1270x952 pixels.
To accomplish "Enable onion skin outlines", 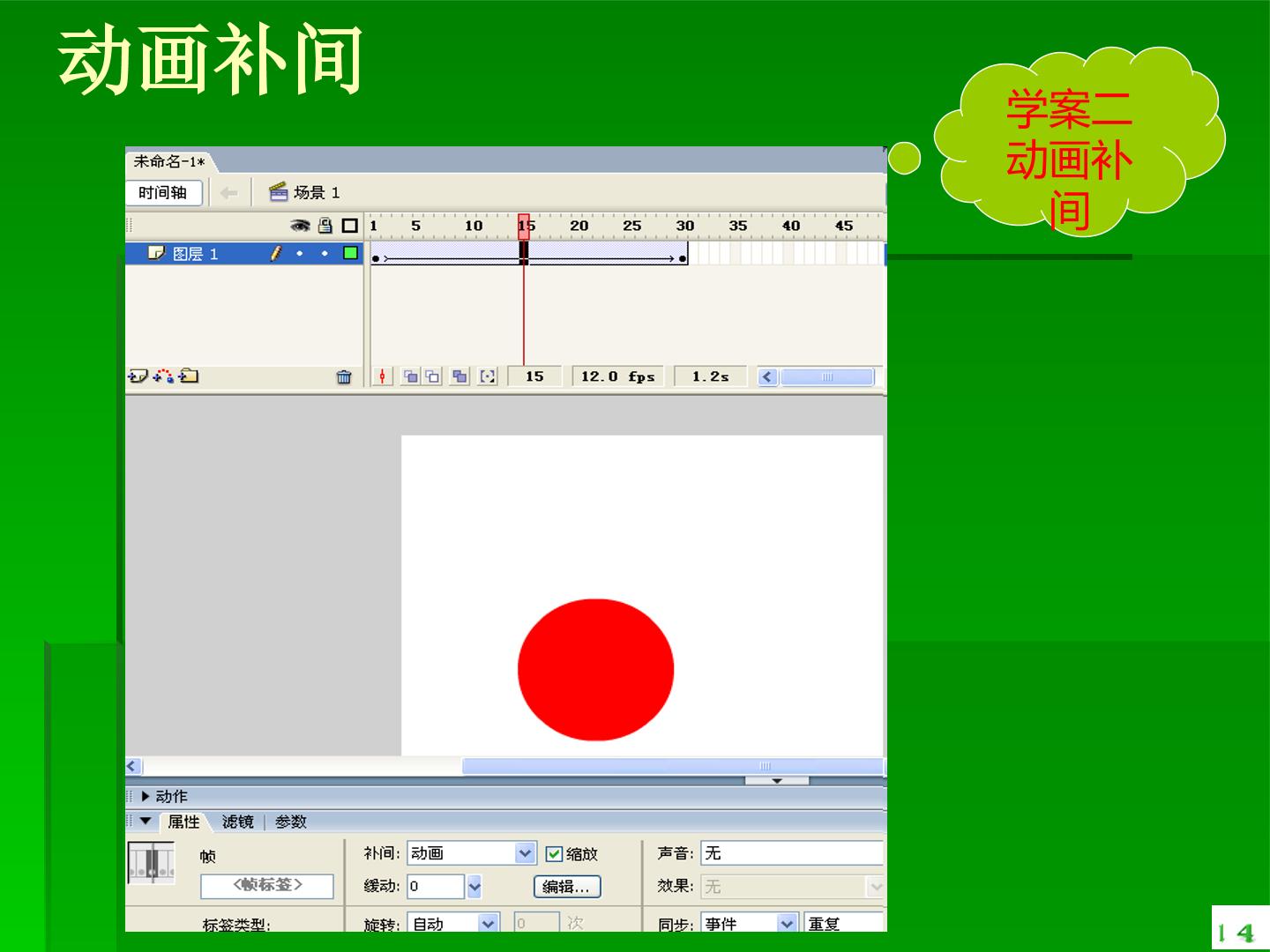I will pos(432,376).
